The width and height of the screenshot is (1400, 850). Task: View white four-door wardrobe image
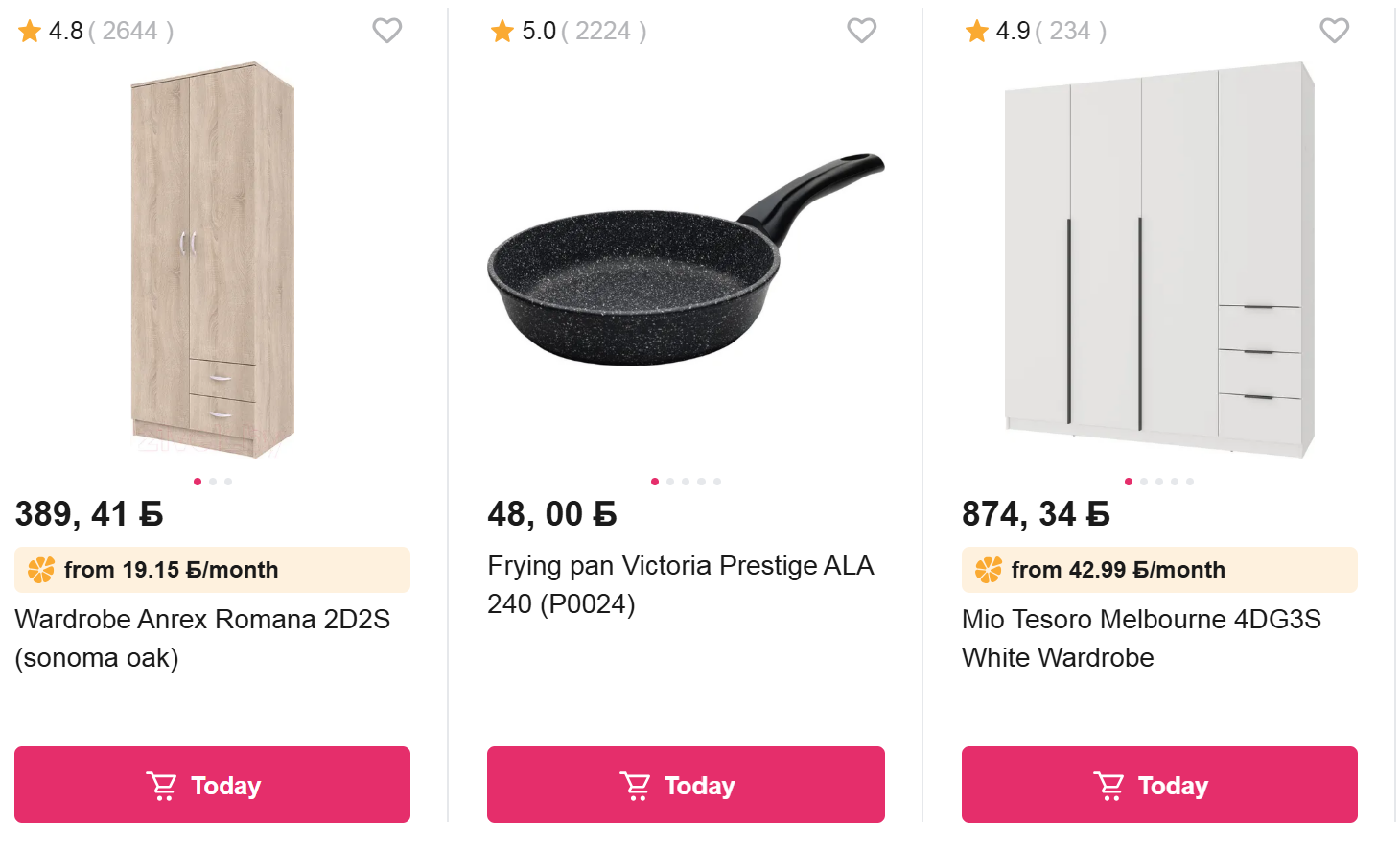(x=1159, y=259)
